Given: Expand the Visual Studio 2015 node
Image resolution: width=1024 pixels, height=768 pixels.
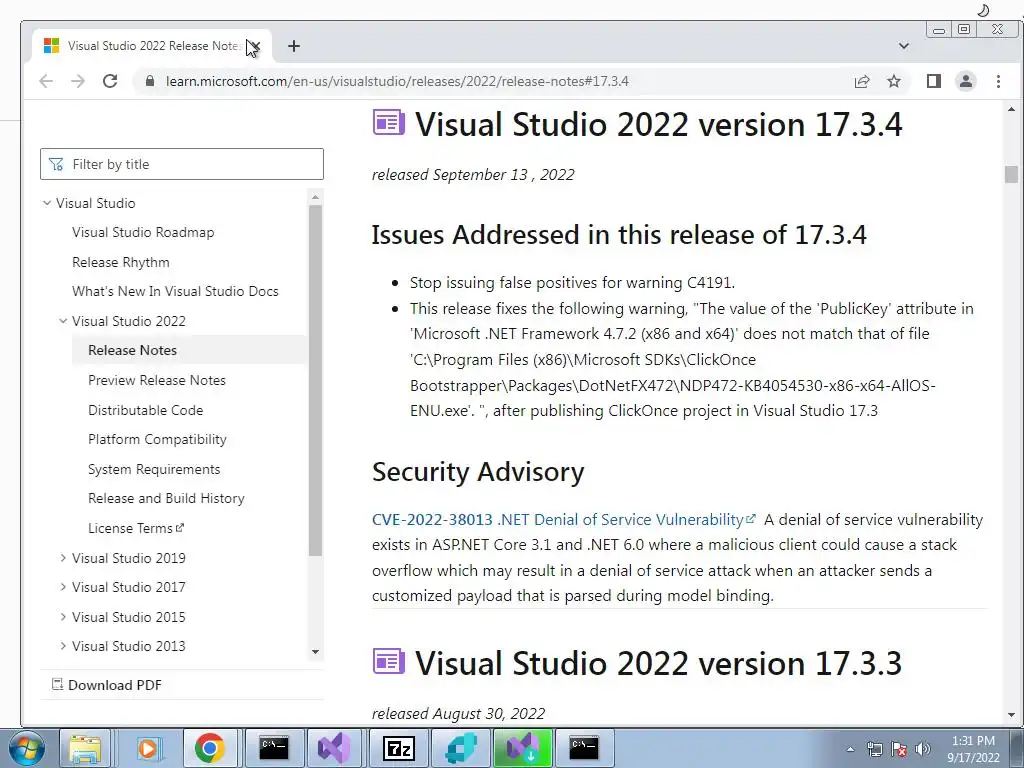Looking at the screenshot, I should (63, 616).
